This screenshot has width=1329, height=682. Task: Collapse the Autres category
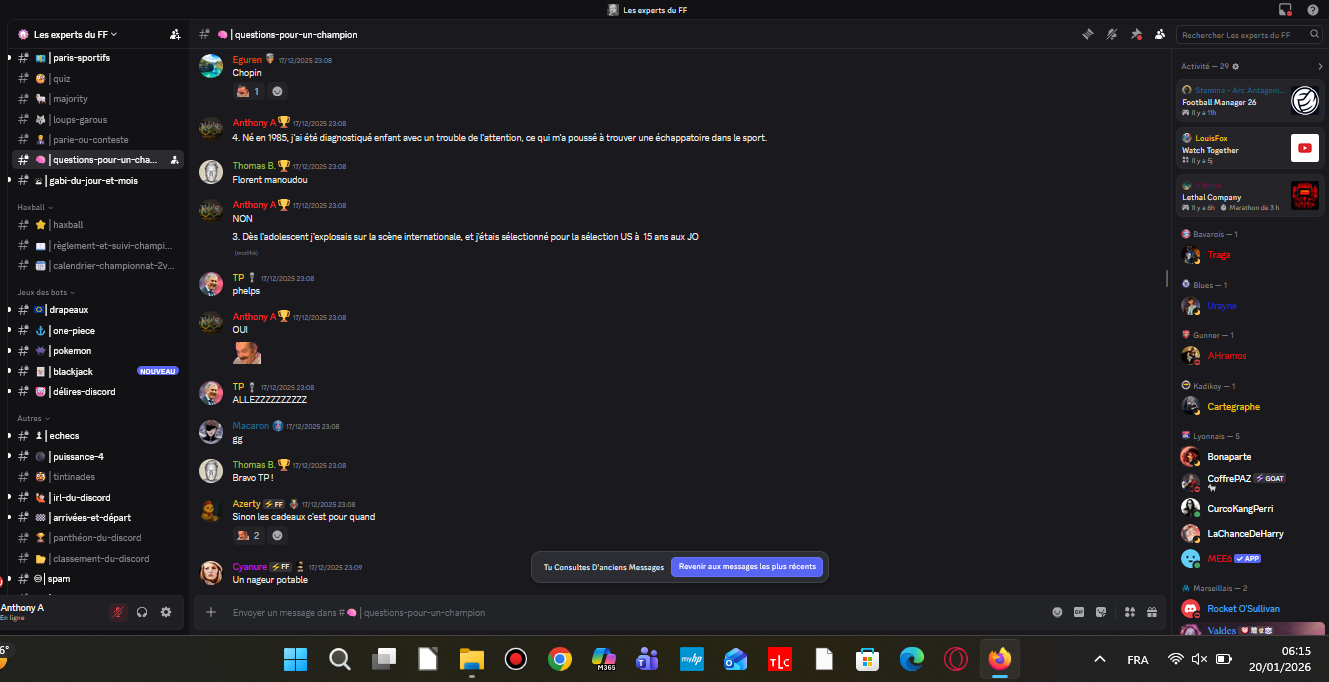(33, 418)
